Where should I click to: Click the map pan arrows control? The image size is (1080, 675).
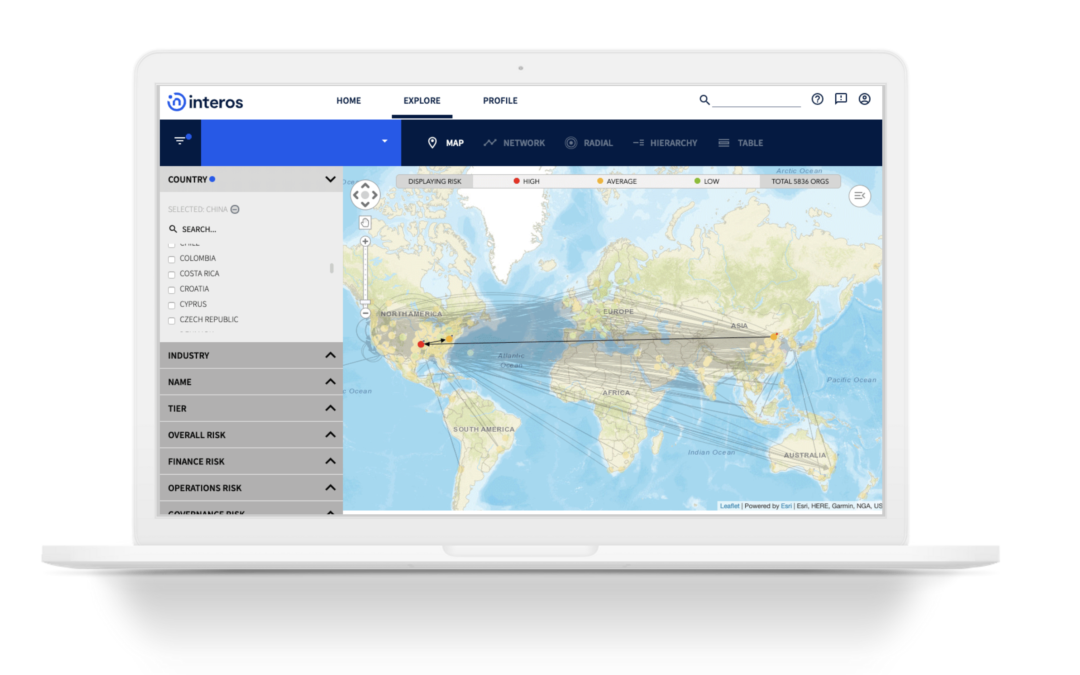click(x=365, y=195)
